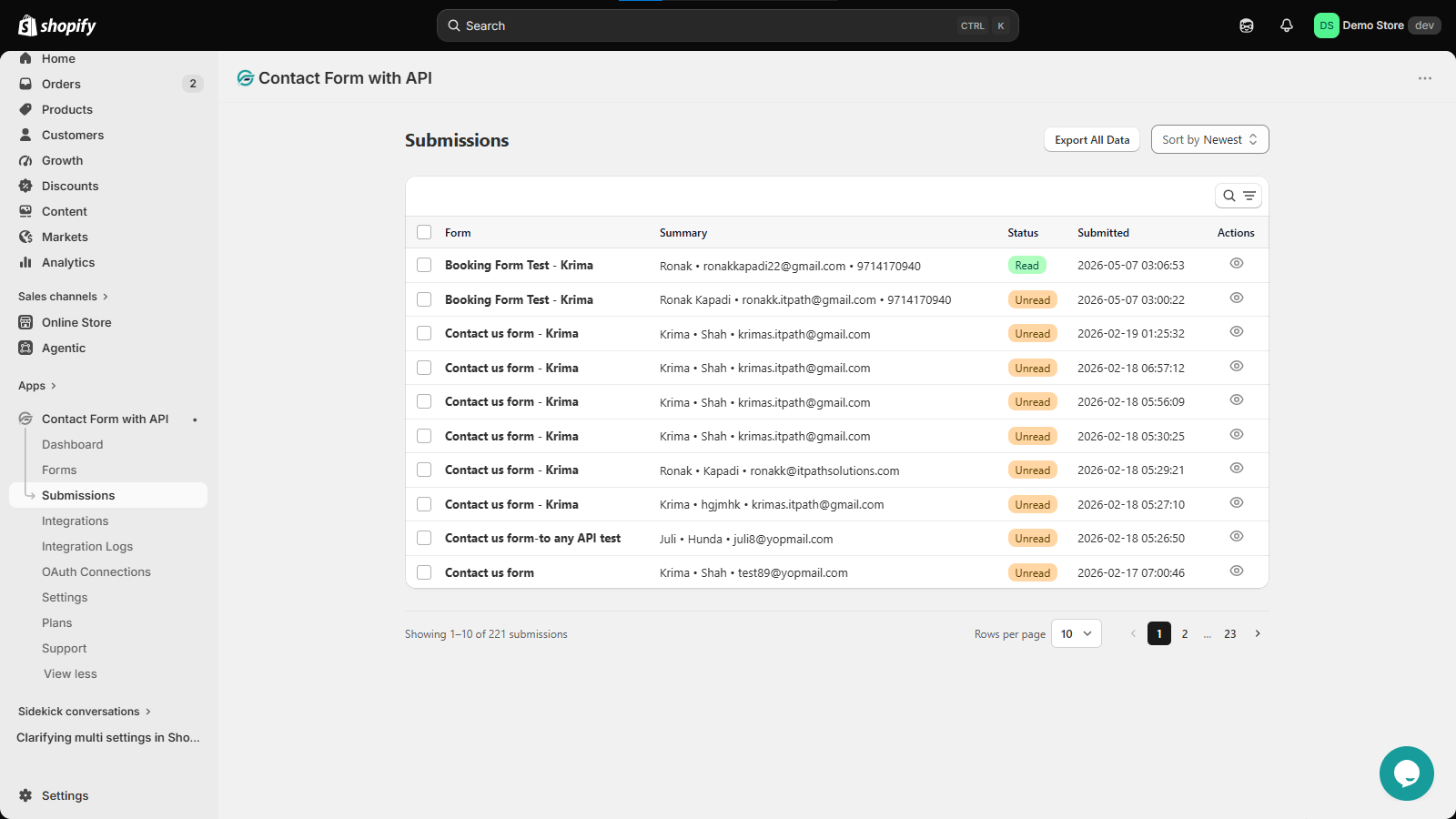Check the row submitted 2026-02-19 01:25:32
Viewport: 1456px width, 819px height.
pyautogui.click(x=424, y=333)
